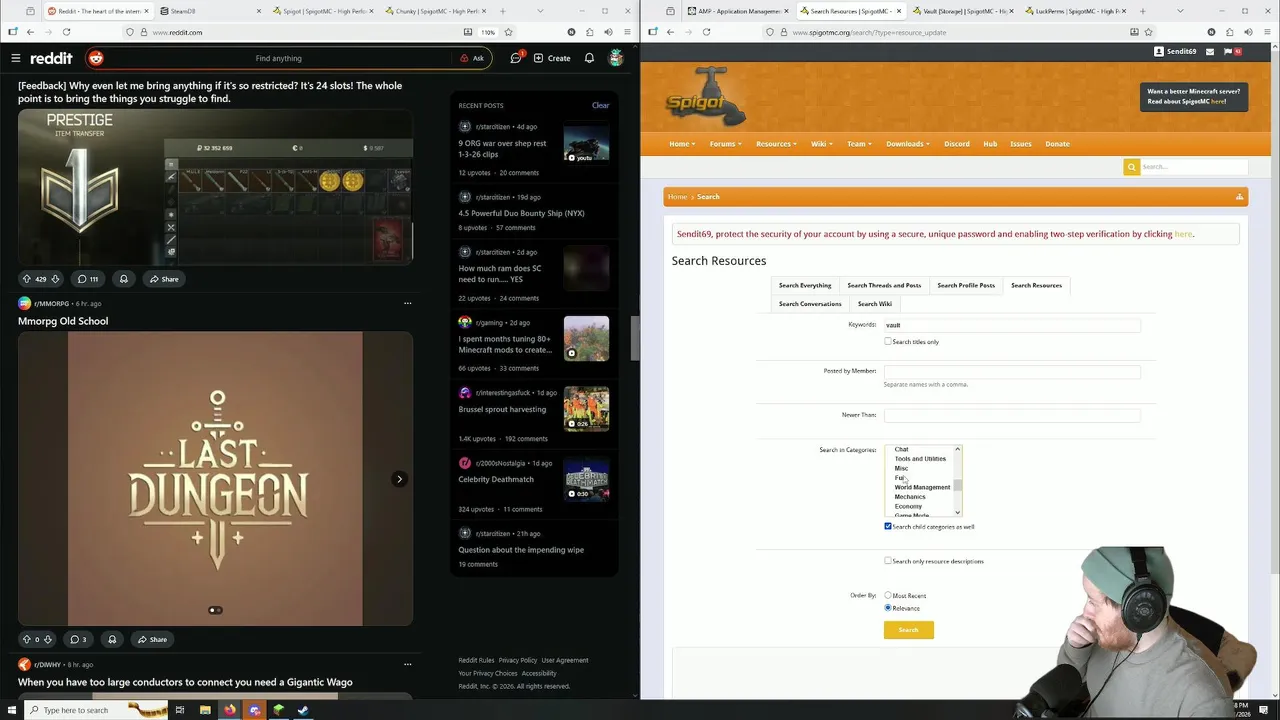Share the Prestige item transfer post
Image resolution: width=1280 pixels, height=720 pixels.
[x=164, y=279]
